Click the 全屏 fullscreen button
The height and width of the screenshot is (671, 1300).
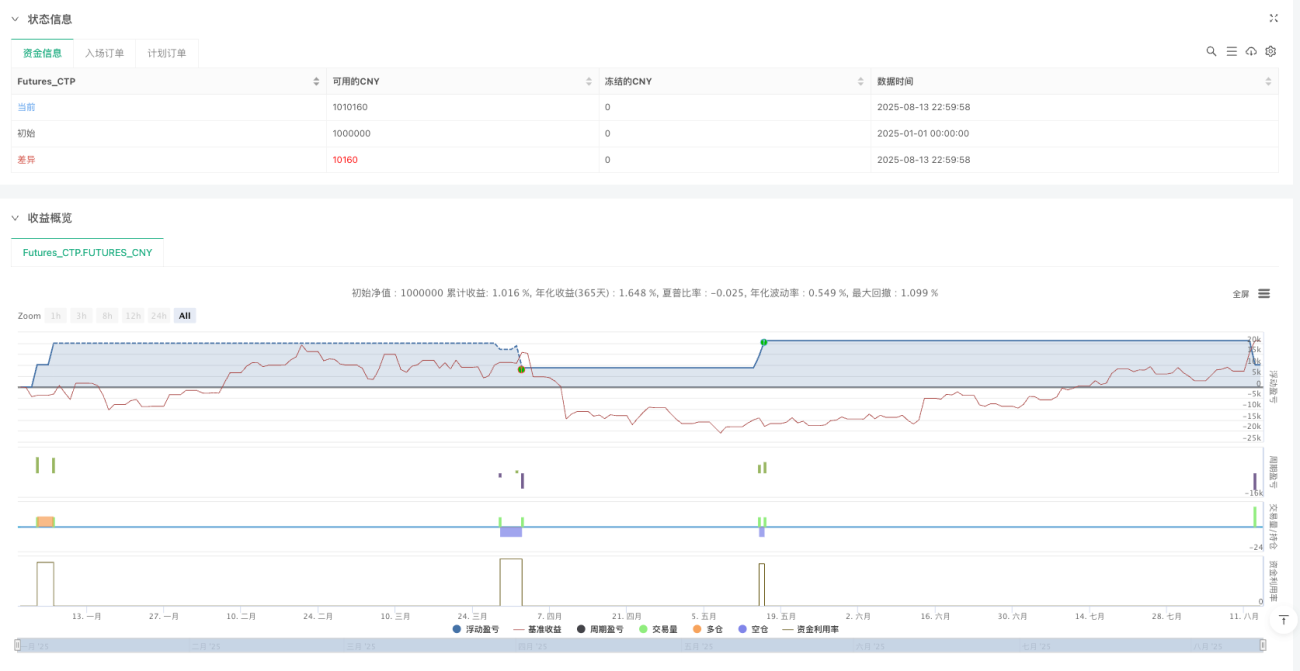click(x=1240, y=294)
